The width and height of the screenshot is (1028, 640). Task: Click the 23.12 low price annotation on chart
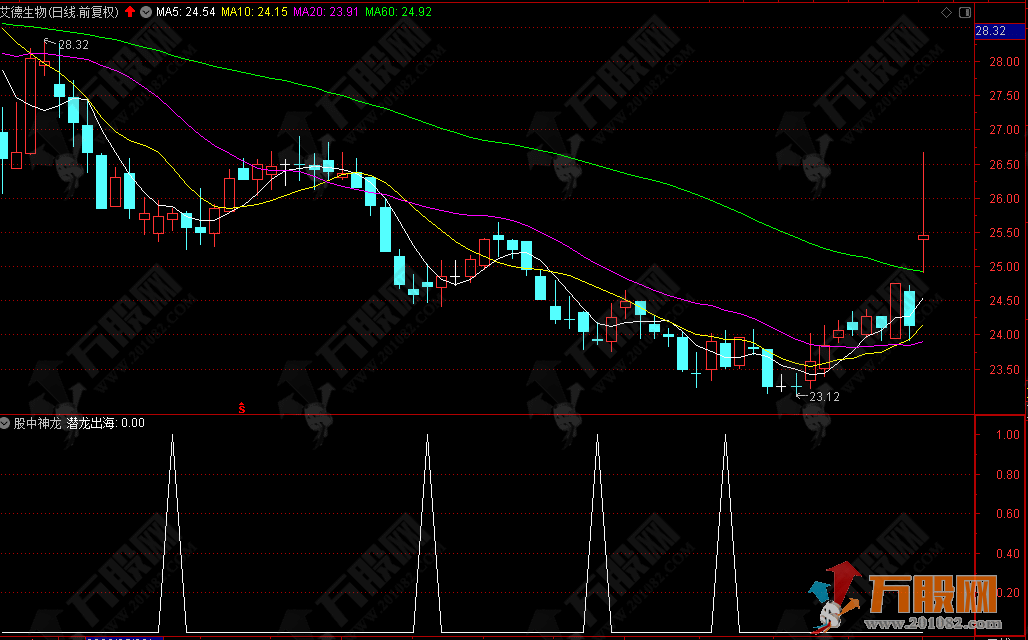pos(824,396)
